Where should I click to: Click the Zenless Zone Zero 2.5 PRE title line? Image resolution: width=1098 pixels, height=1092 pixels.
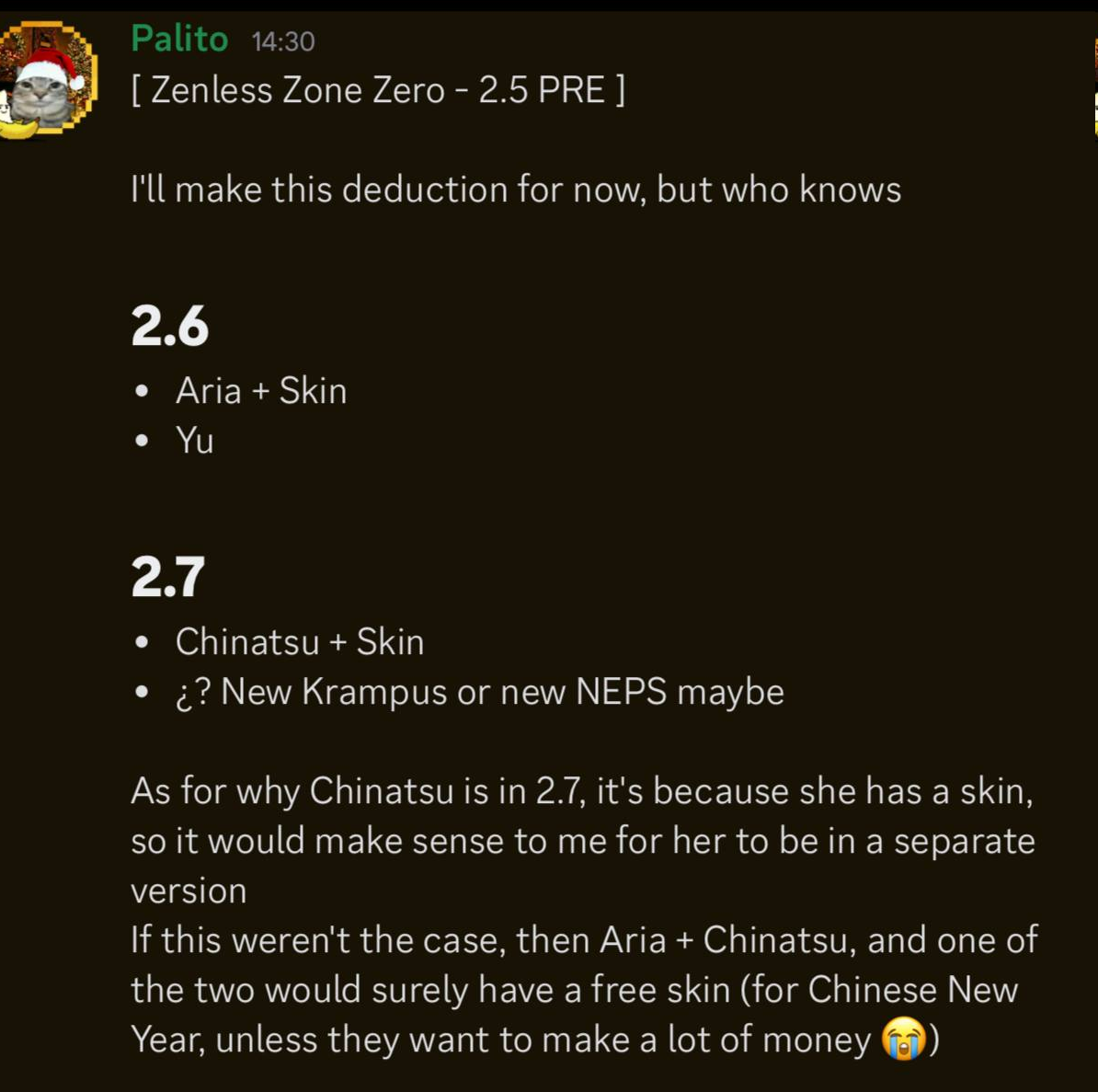(378, 90)
